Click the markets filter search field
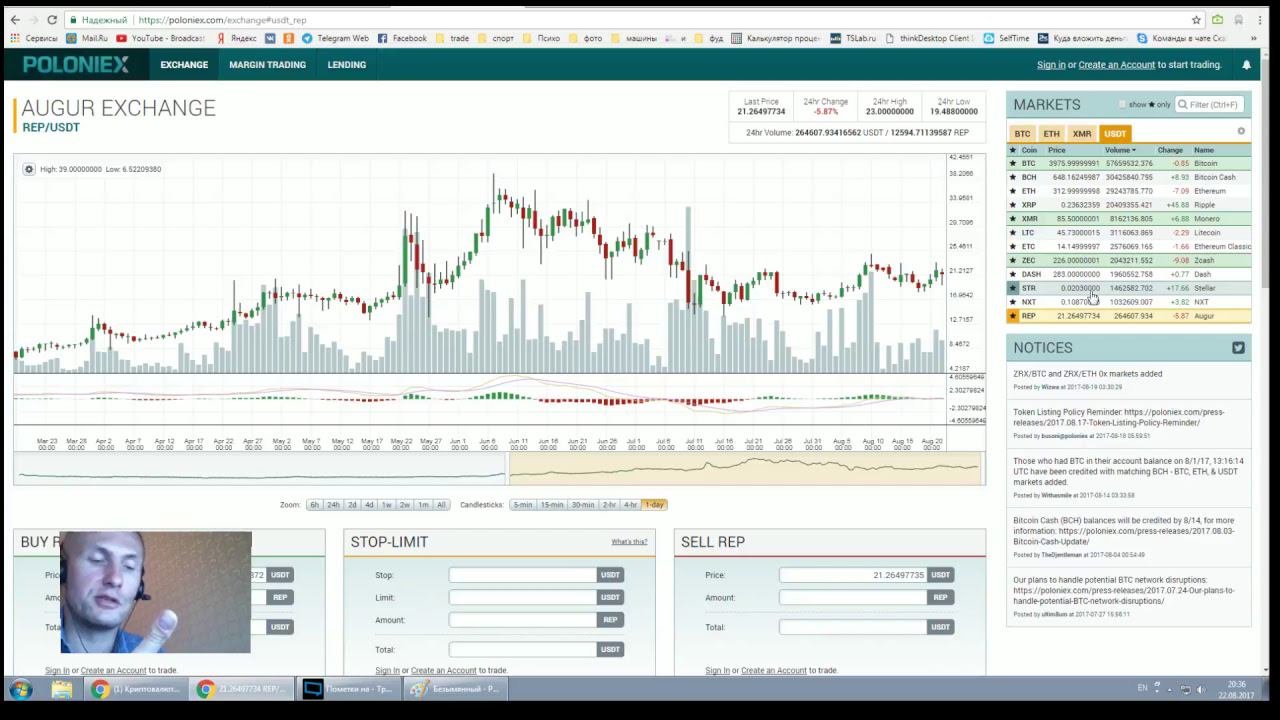The height and width of the screenshot is (720, 1280). 1210,104
